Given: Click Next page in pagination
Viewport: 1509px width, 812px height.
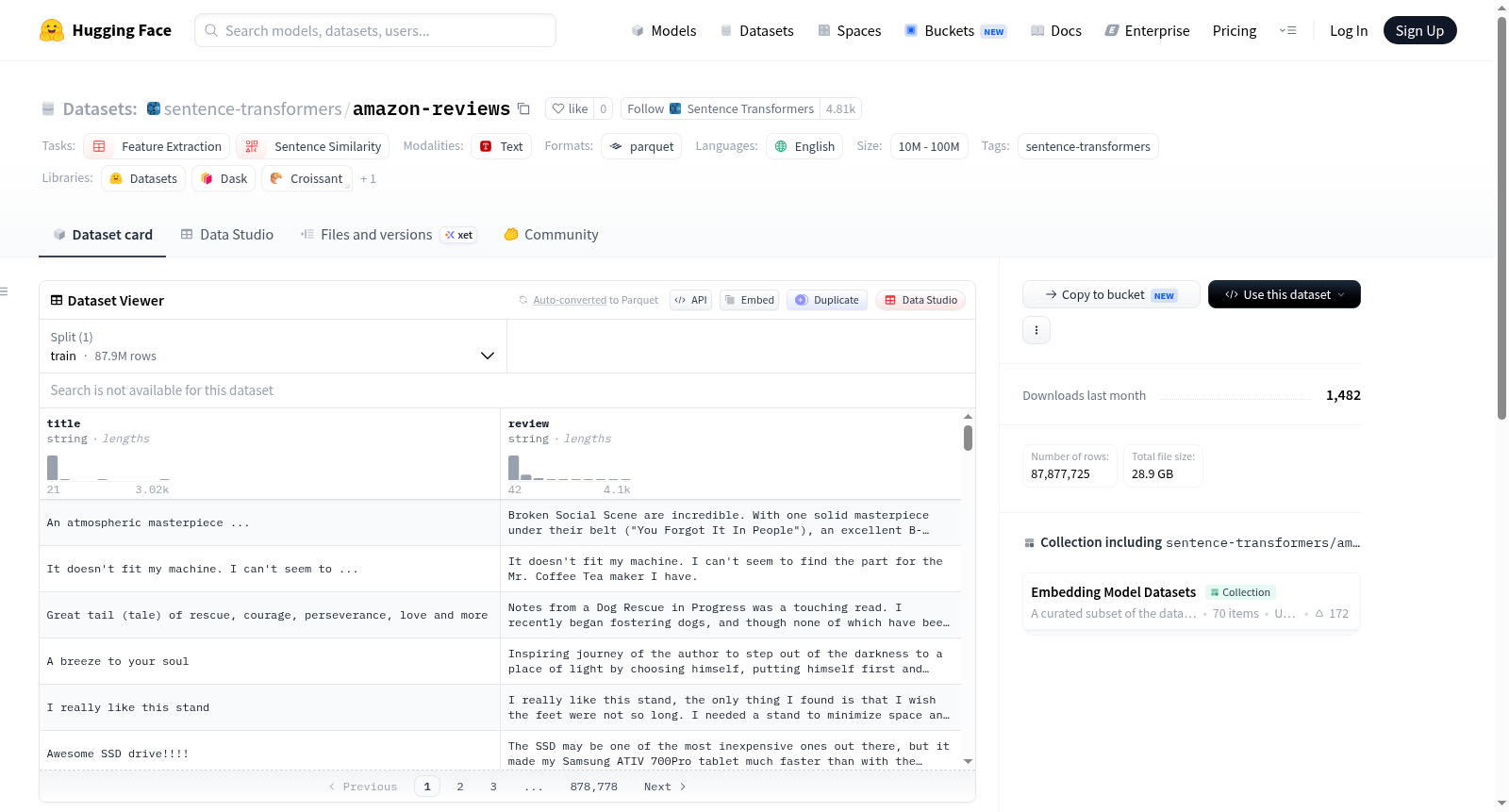Looking at the screenshot, I should [x=665, y=787].
